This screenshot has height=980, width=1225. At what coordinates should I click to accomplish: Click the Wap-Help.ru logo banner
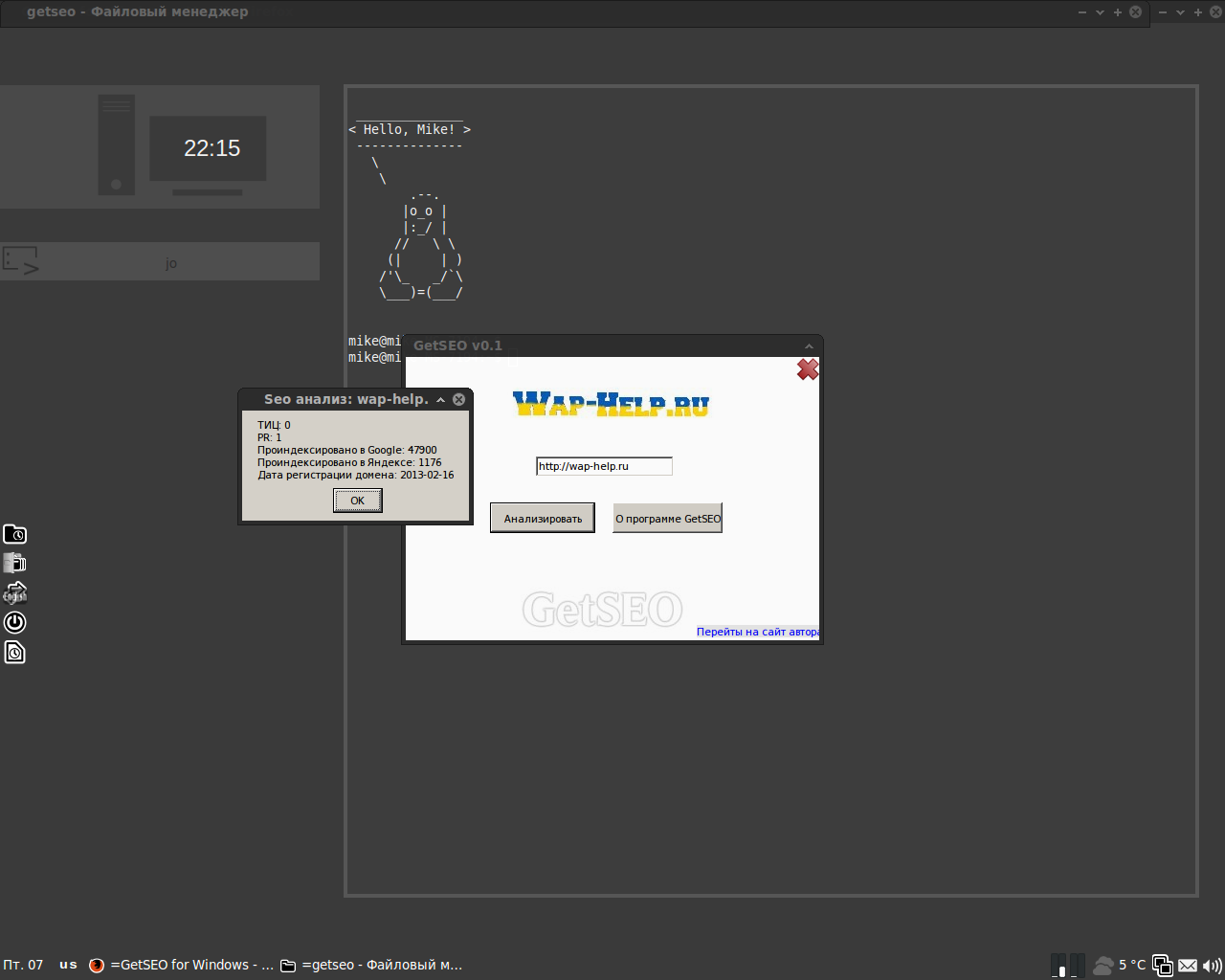[611, 404]
